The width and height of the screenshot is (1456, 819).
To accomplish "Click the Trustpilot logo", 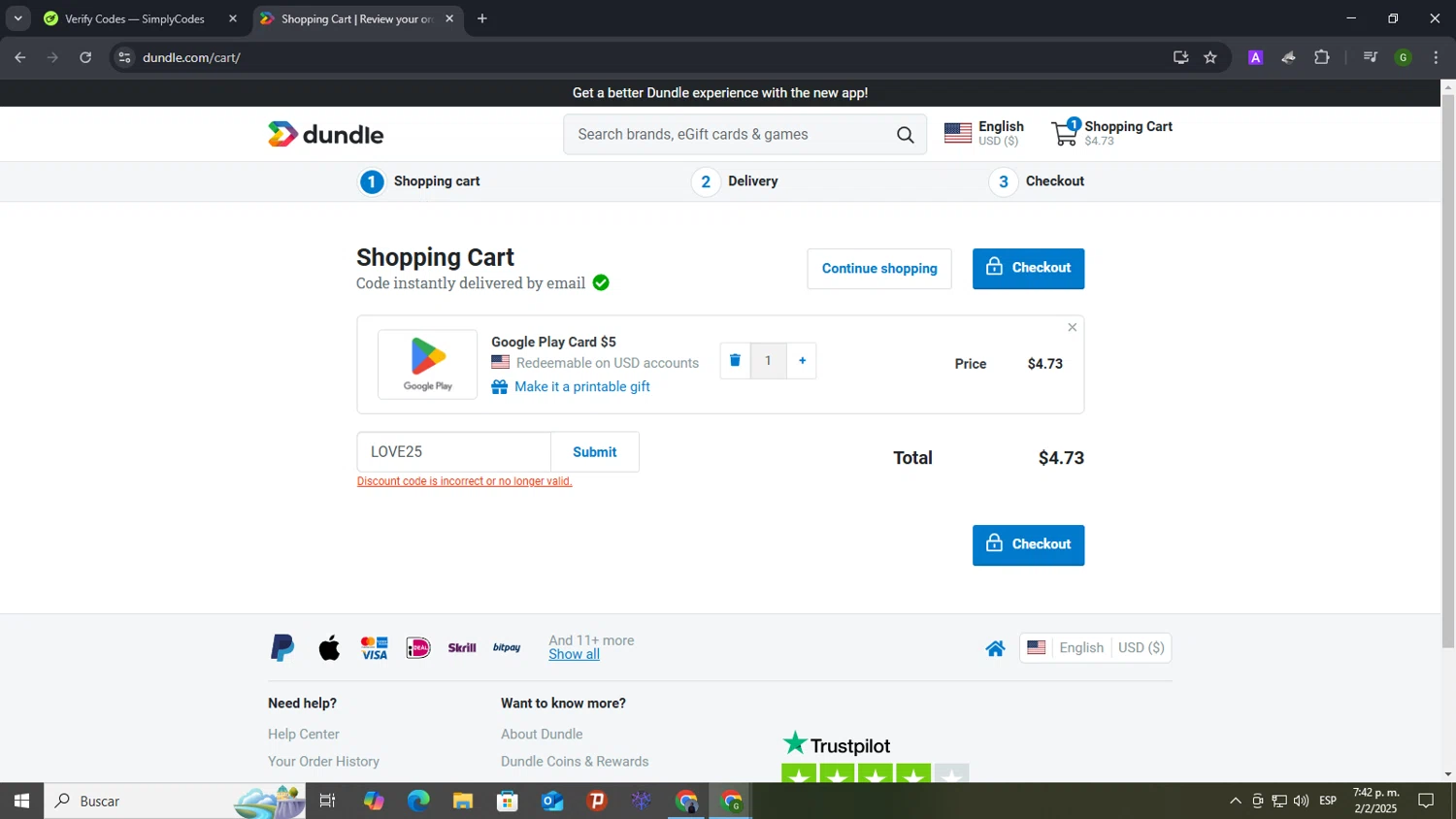I will point(837,744).
